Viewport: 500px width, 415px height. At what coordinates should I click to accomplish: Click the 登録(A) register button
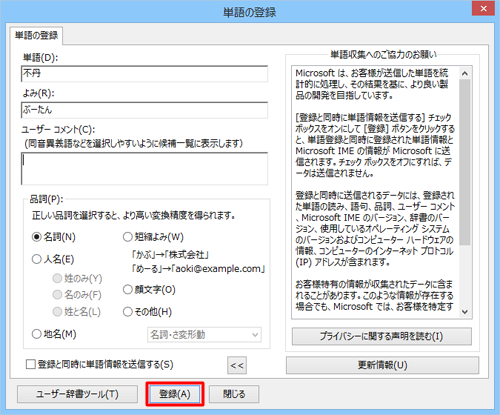(175, 394)
